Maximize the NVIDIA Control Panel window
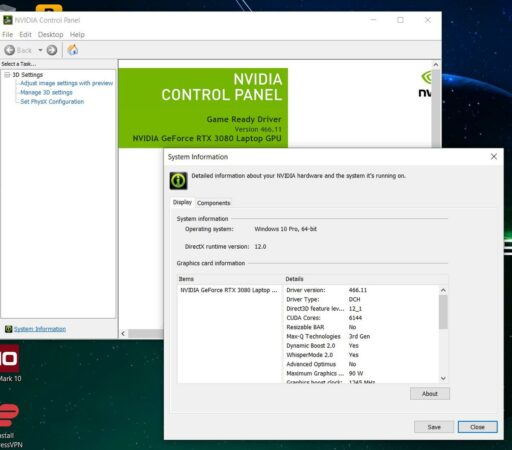 coord(400,20)
